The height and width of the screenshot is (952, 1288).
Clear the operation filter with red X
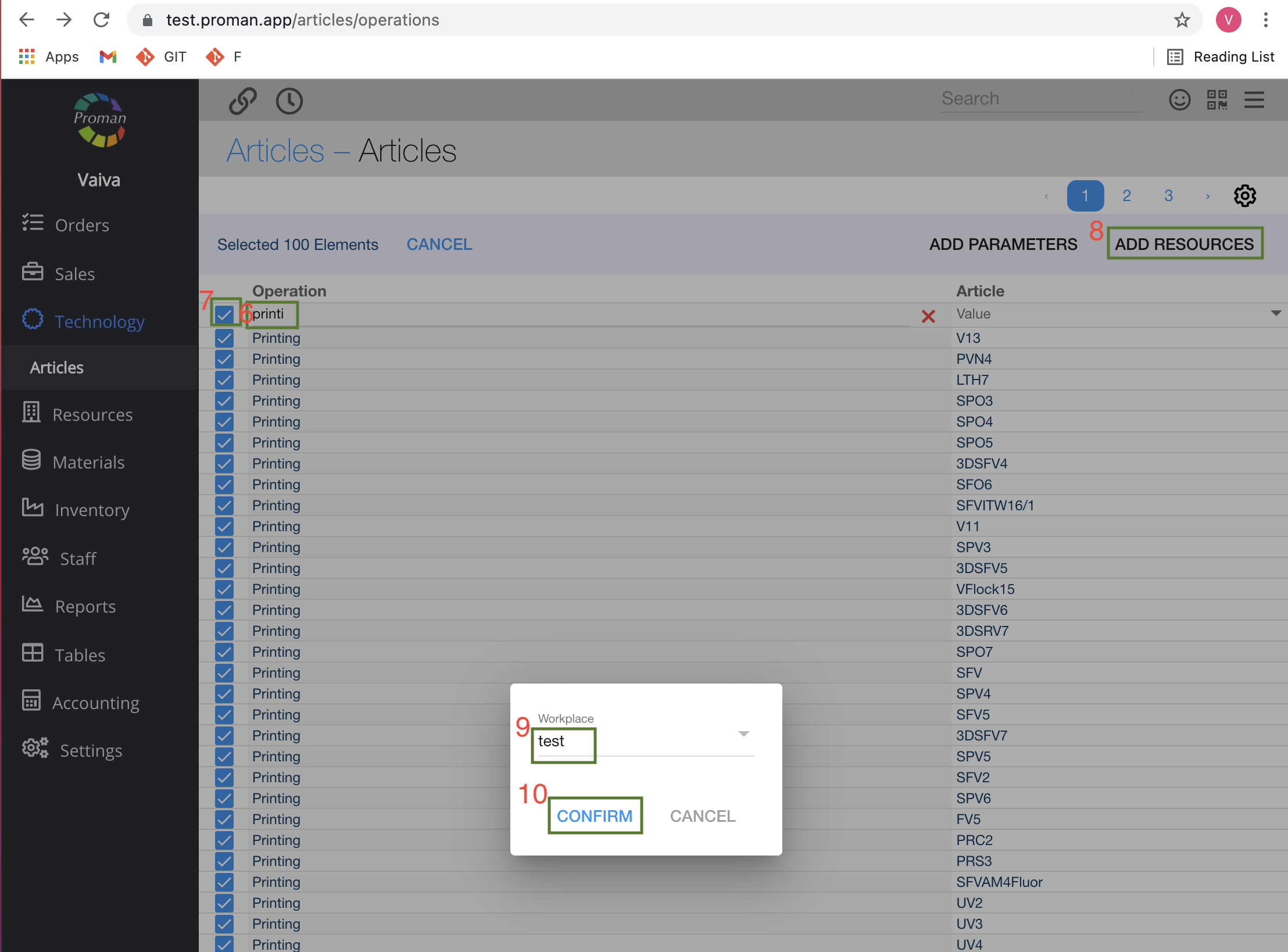point(928,316)
